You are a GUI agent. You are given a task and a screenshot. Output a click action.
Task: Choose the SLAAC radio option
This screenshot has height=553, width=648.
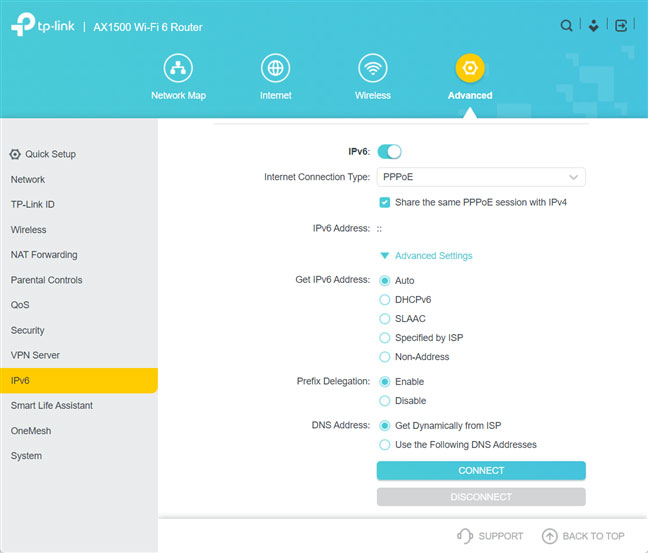click(385, 319)
